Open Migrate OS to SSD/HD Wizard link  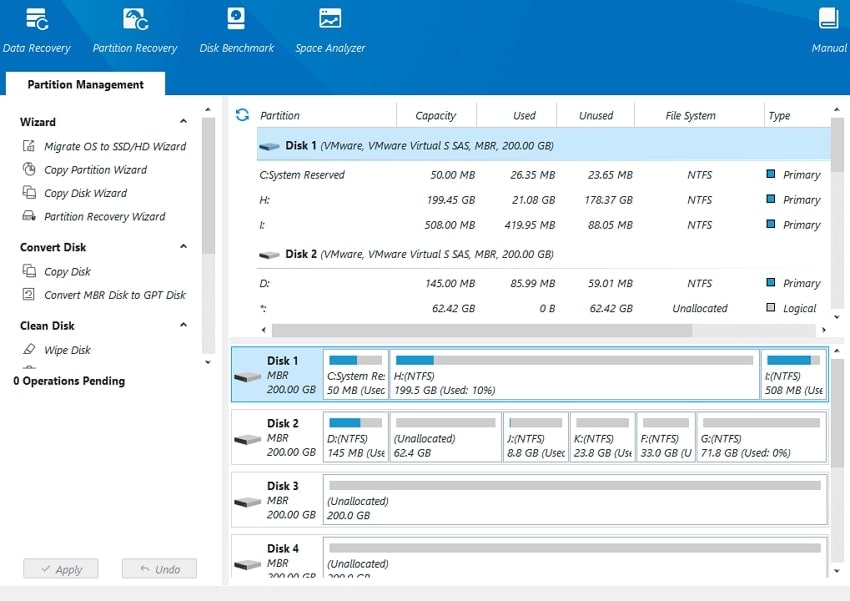coord(115,146)
